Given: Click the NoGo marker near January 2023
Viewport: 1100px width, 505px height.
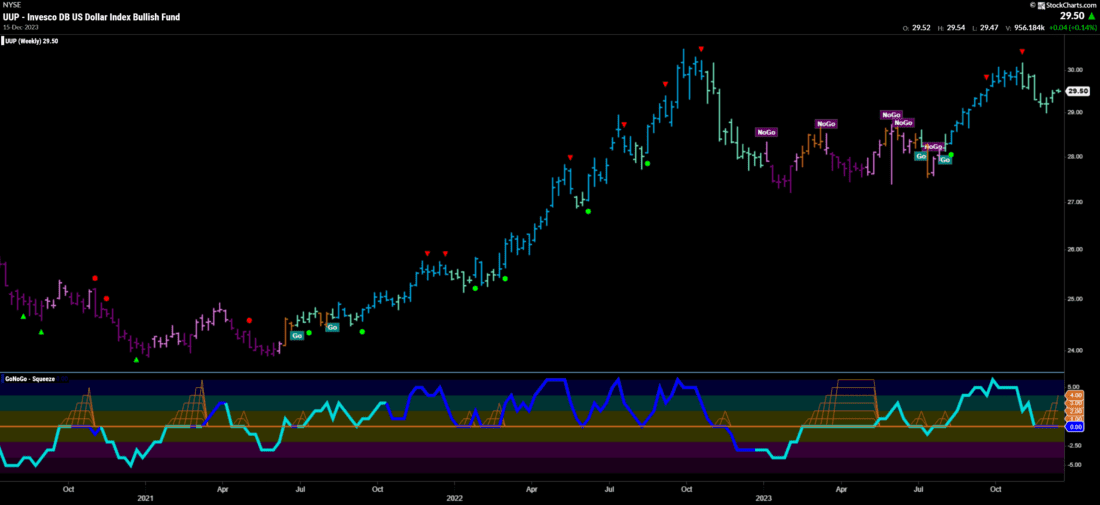Looking at the screenshot, I should pyautogui.click(x=766, y=132).
